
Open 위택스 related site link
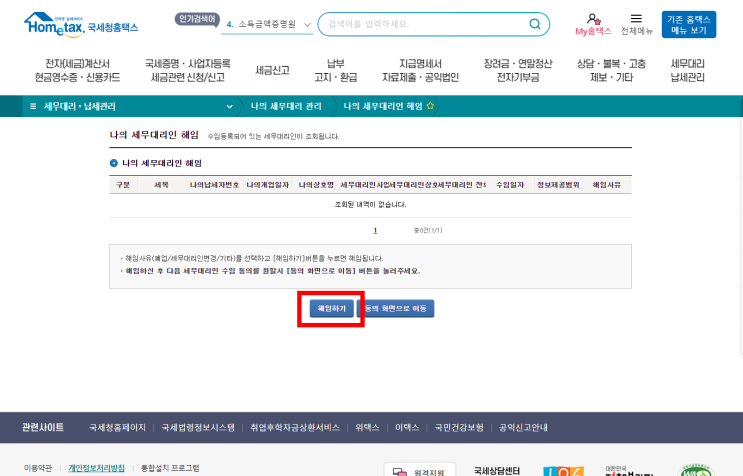tap(367, 428)
